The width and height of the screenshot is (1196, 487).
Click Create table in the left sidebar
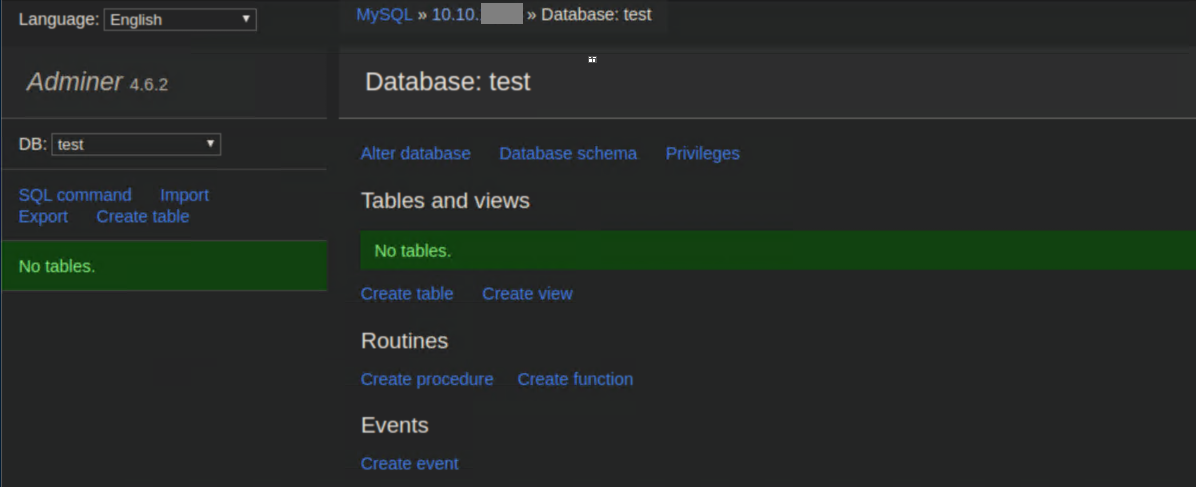pos(142,216)
